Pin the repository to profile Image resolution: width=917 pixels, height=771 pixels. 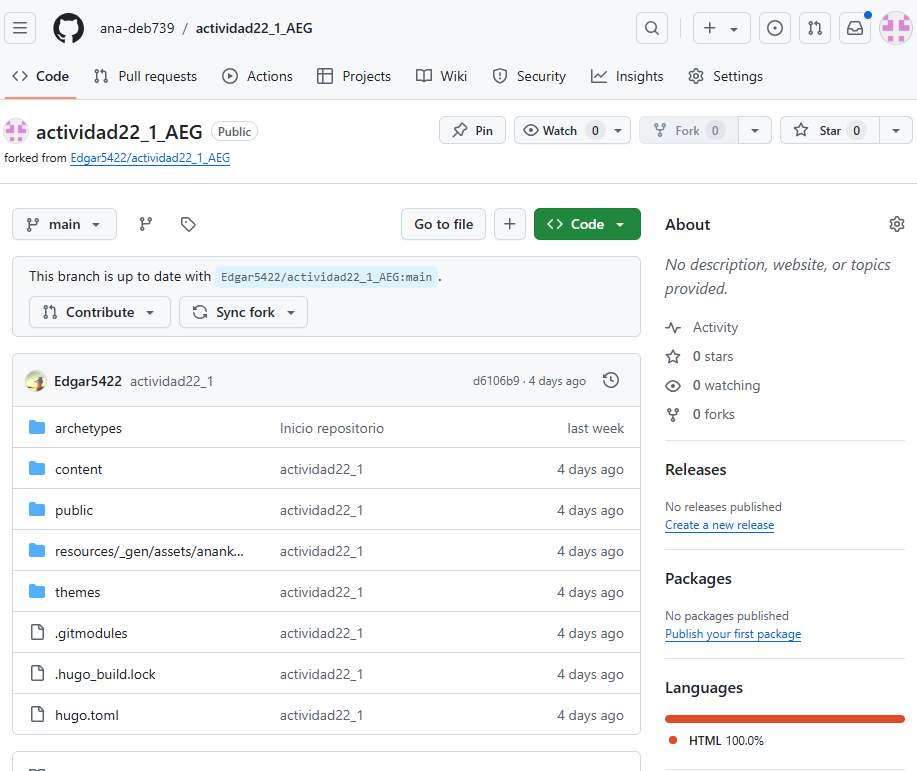pyautogui.click(x=473, y=130)
